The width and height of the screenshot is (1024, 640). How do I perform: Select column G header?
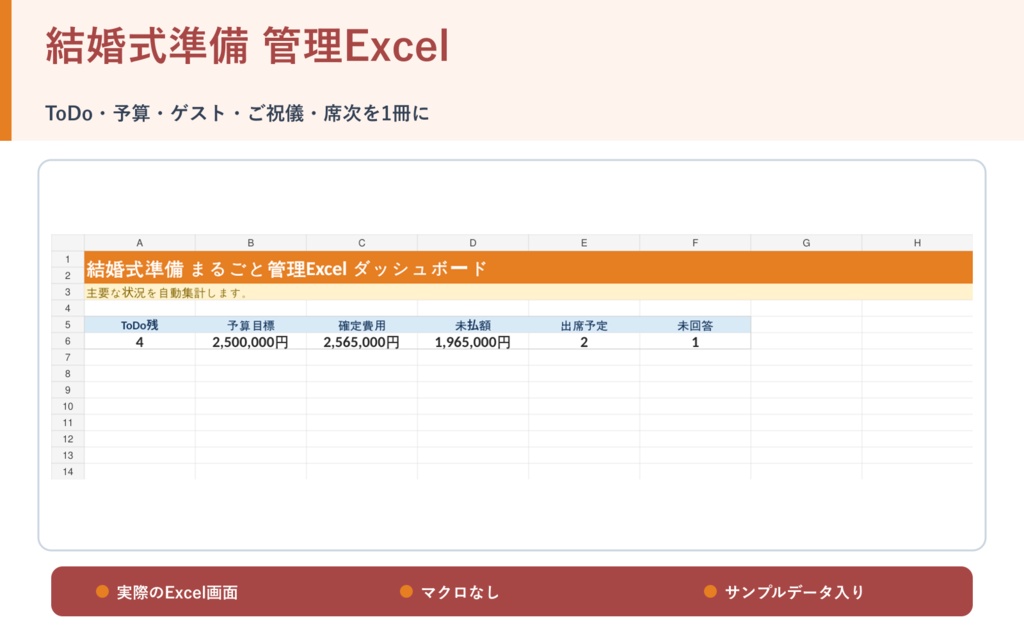(x=806, y=243)
